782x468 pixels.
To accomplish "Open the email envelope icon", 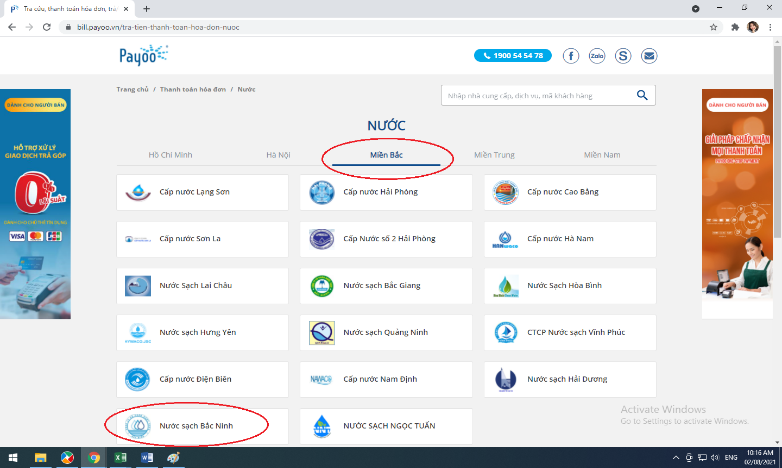I will pos(649,56).
